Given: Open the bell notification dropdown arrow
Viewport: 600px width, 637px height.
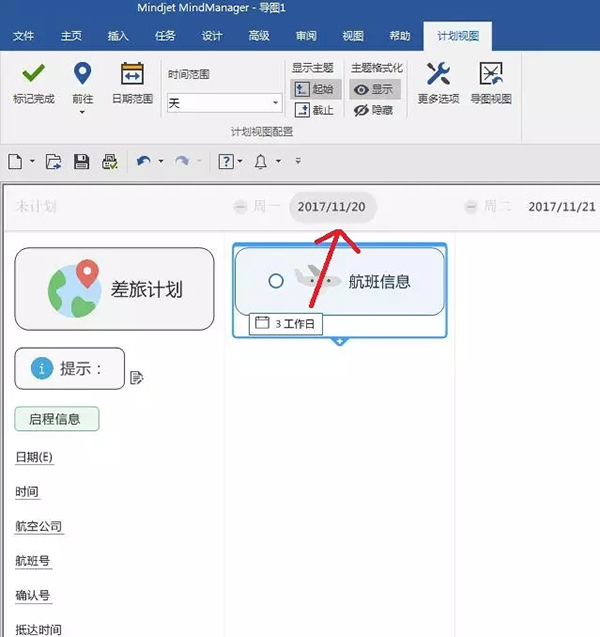Looking at the screenshot, I should 278,161.
